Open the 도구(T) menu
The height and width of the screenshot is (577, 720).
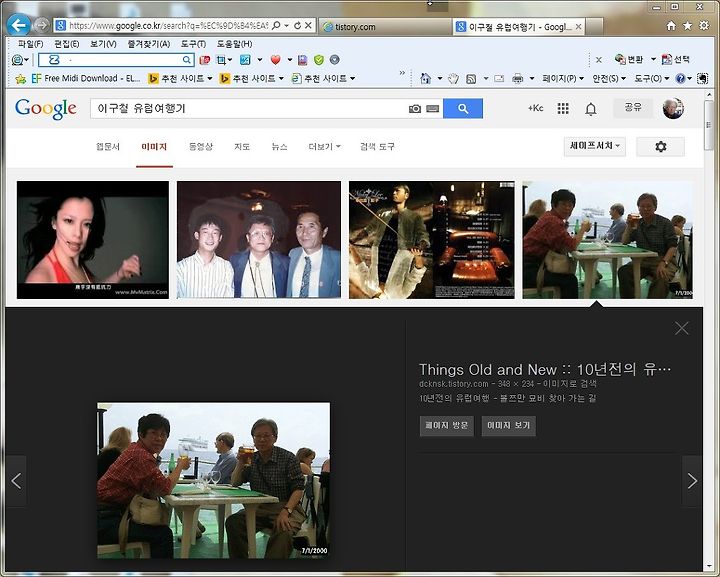[x=193, y=44]
